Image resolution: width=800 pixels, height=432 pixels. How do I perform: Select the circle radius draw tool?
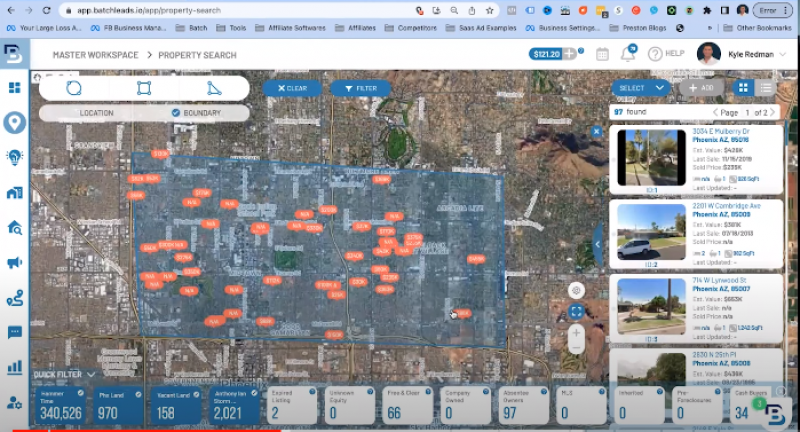coord(74,88)
